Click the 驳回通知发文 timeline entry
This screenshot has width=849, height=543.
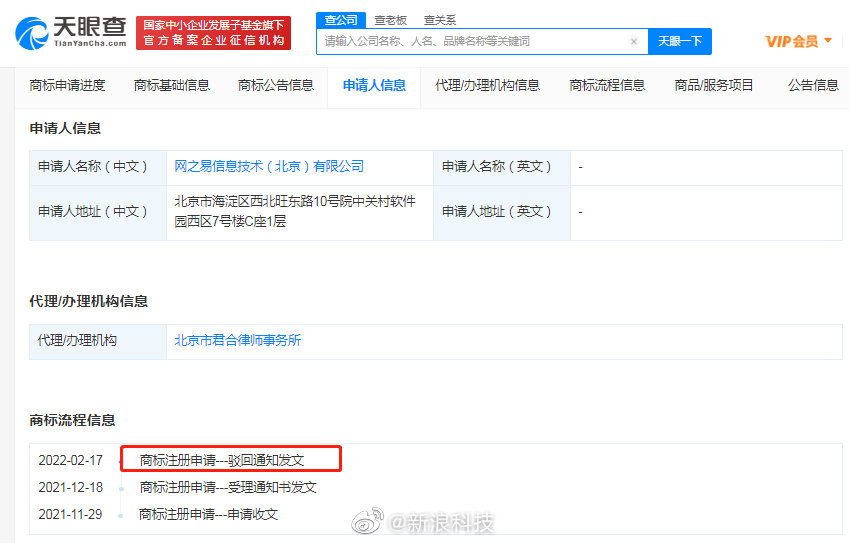click(221, 460)
